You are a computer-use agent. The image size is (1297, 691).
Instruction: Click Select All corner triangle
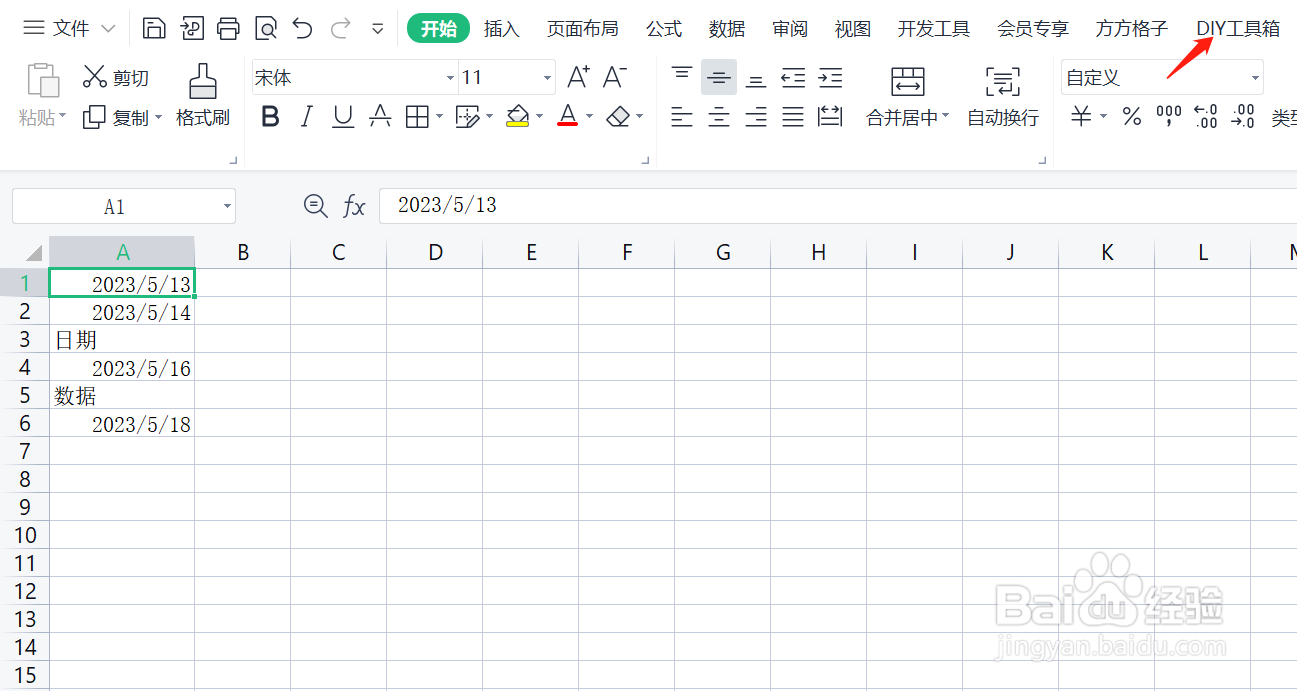point(32,252)
